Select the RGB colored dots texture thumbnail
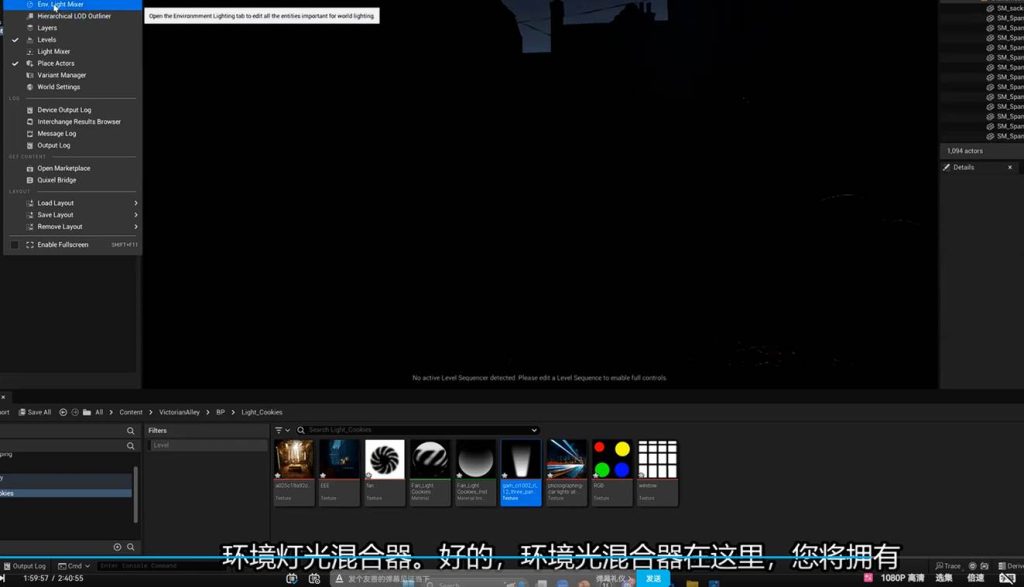The image size is (1024, 587). coord(611,460)
